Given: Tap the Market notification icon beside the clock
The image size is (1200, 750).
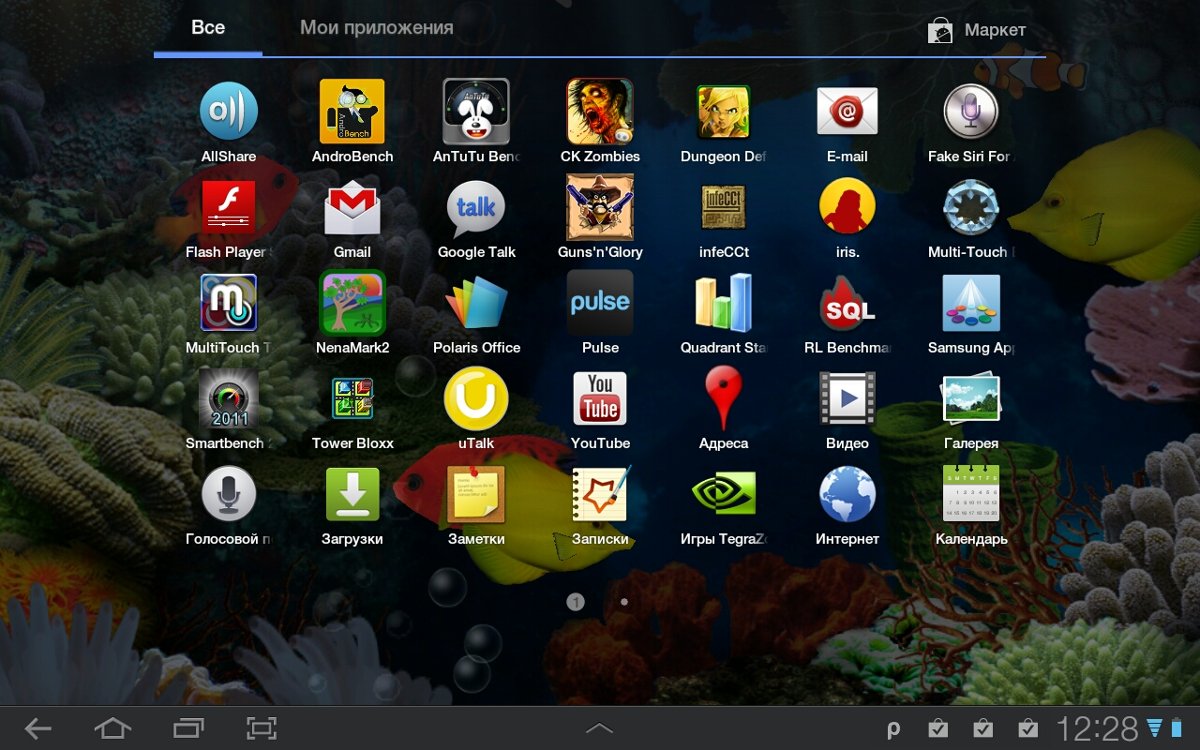Looking at the screenshot, I should (1028, 729).
